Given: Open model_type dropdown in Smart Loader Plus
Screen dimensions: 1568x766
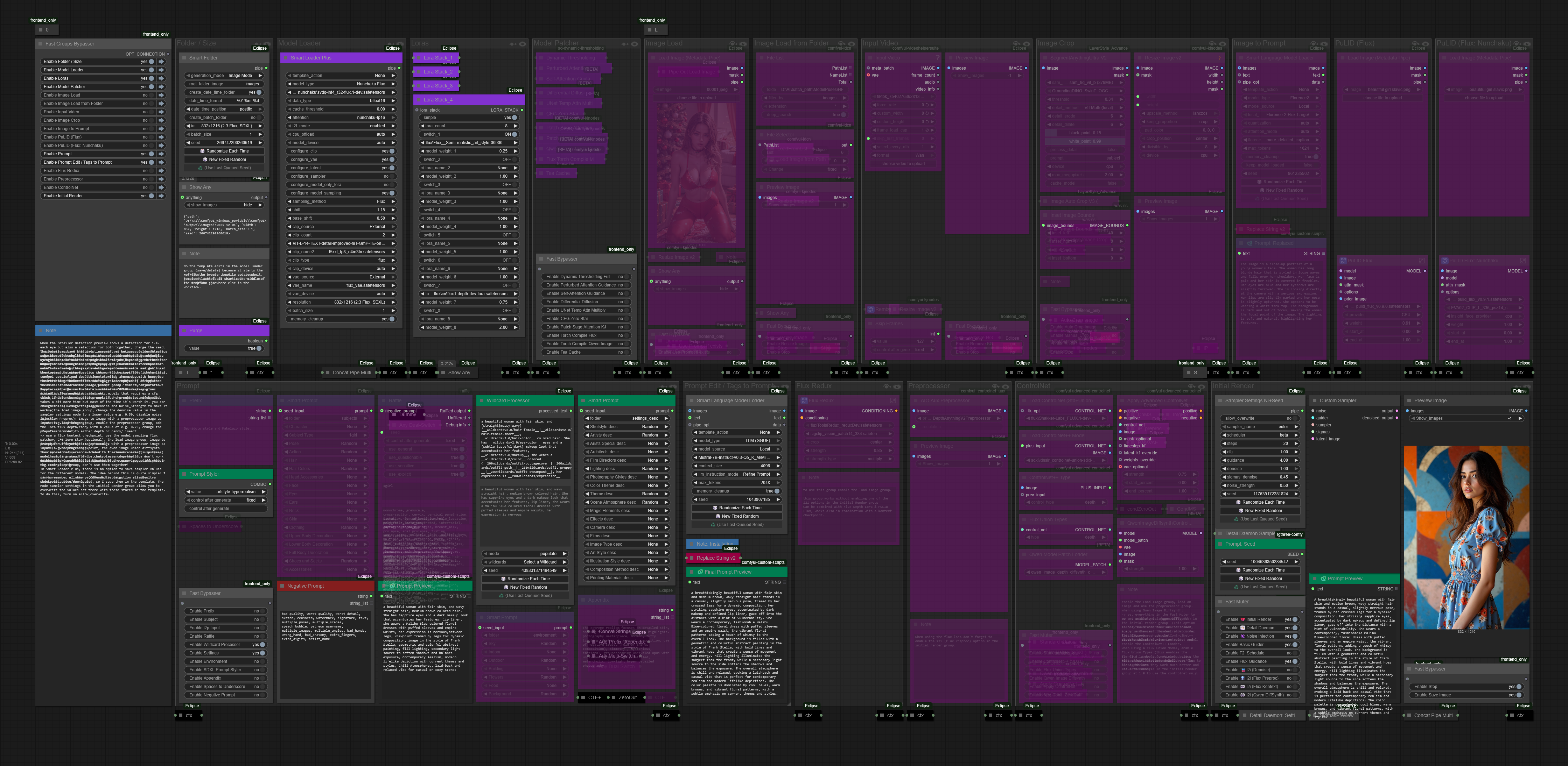Looking at the screenshot, I should [341, 84].
